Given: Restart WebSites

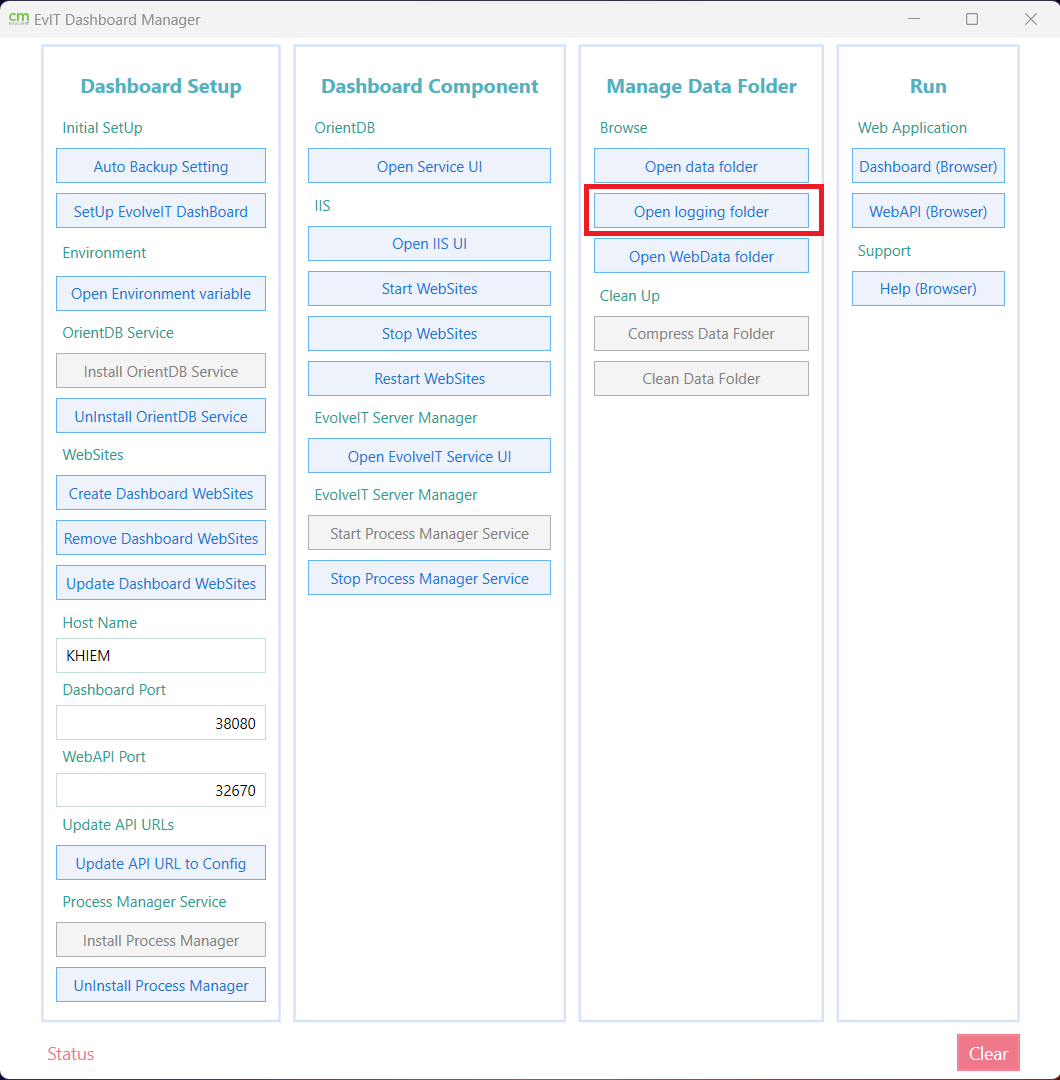Looking at the screenshot, I should (x=429, y=378).
